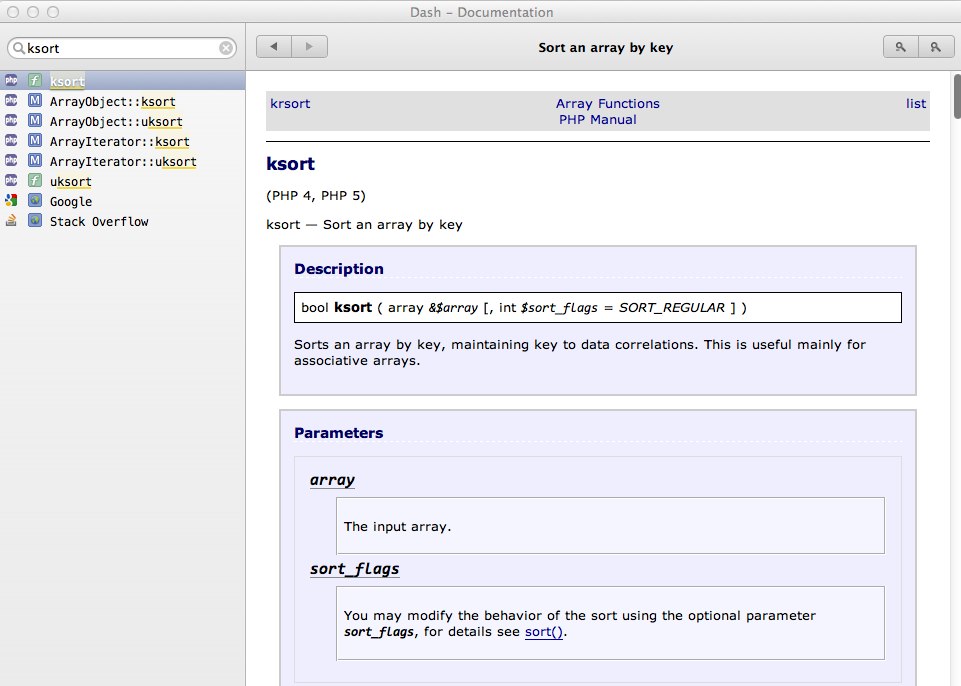The width and height of the screenshot is (961, 686).
Task: Click into the ksort search input field
Action: pos(120,48)
